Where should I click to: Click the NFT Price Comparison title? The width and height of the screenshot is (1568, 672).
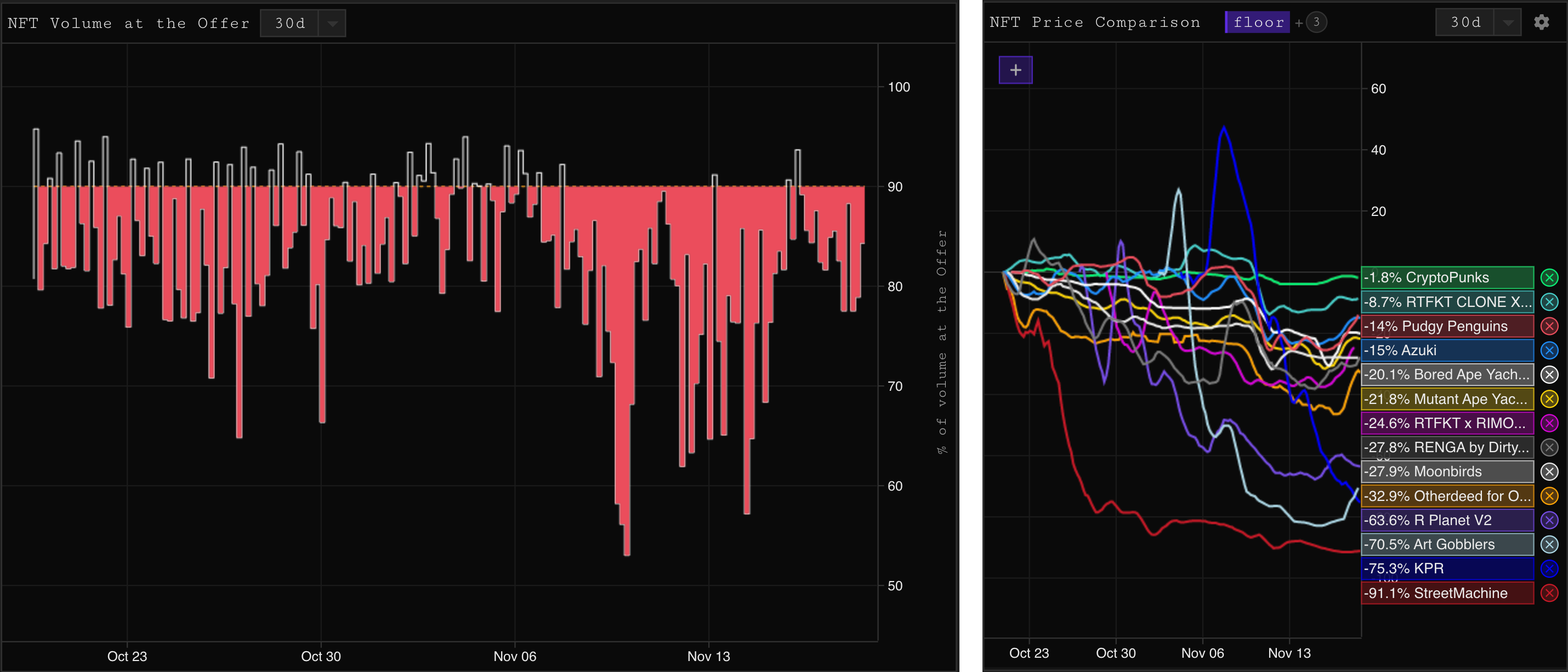pos(1094,22)
